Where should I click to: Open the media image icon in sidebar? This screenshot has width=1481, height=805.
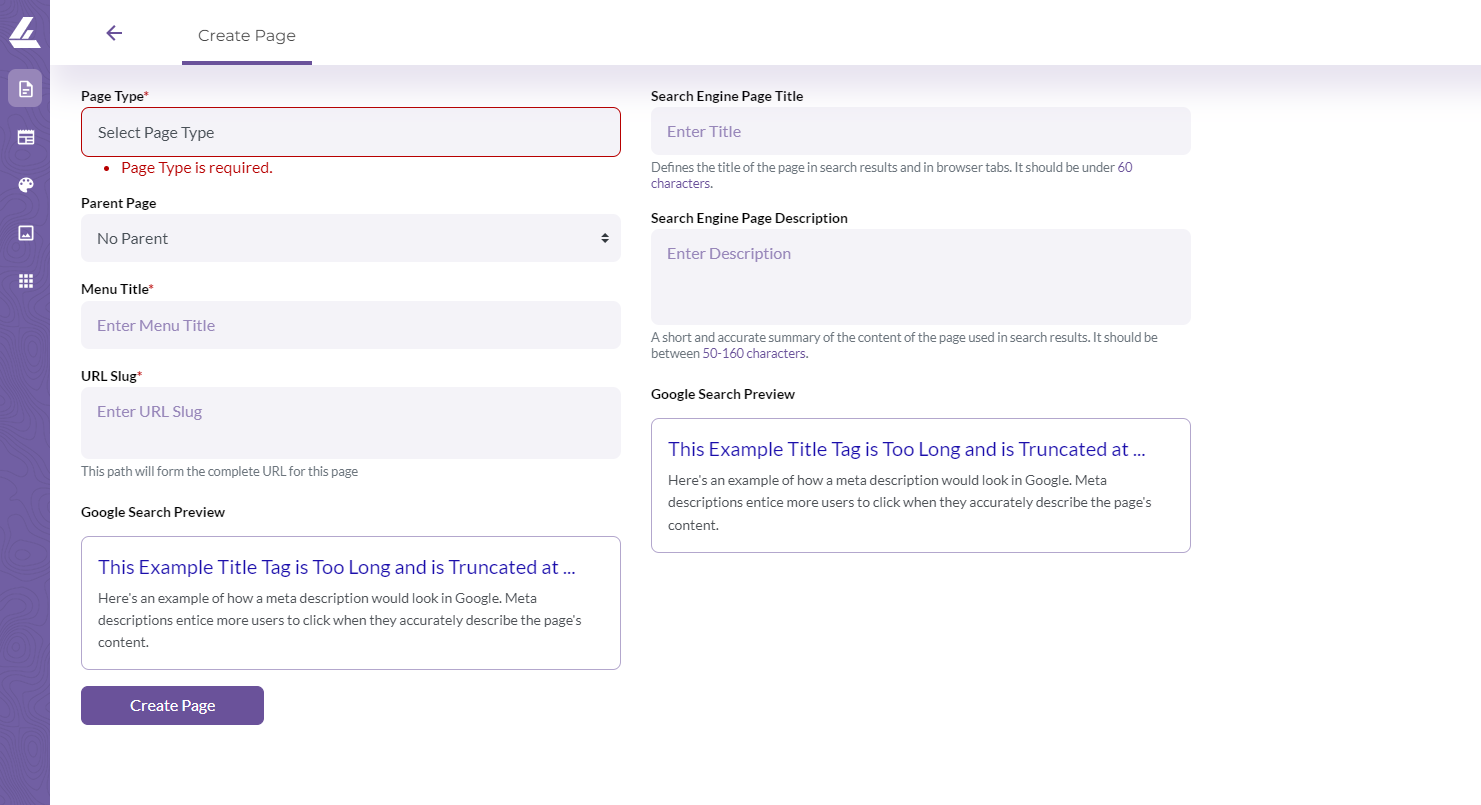pos(26,233)
